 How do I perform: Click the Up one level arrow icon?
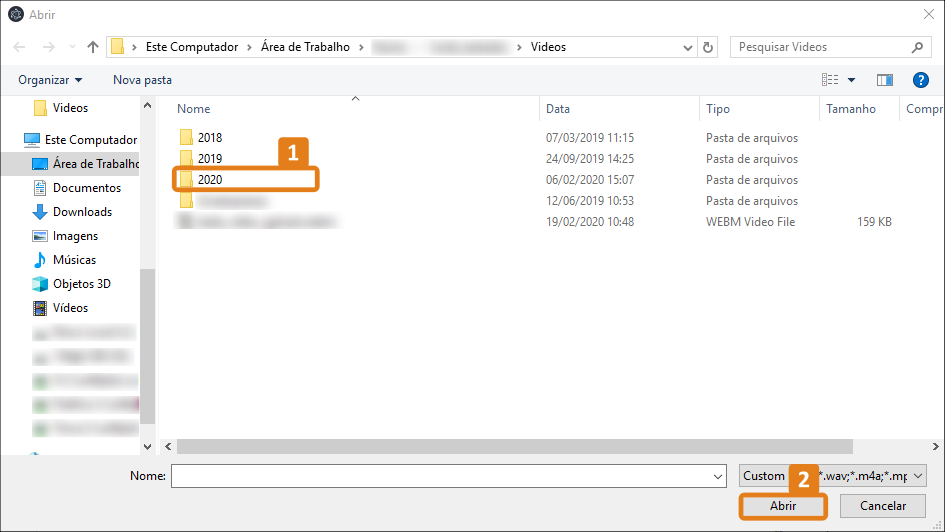click(93, 47)
